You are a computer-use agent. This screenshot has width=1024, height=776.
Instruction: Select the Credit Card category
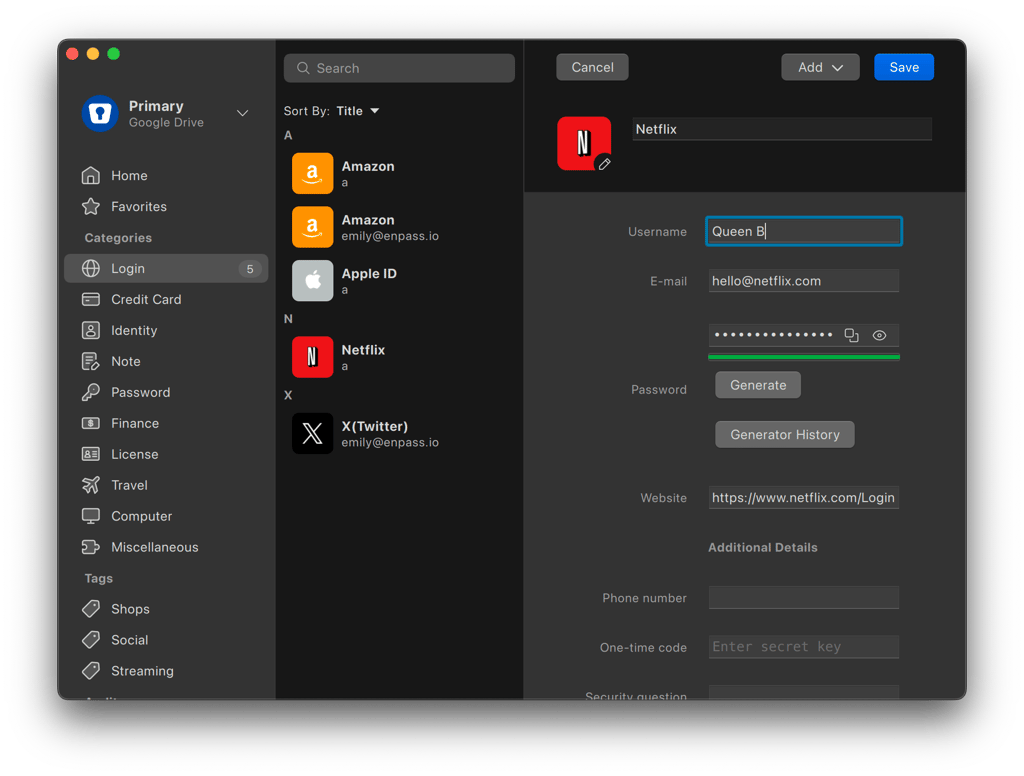pos(166,299)
